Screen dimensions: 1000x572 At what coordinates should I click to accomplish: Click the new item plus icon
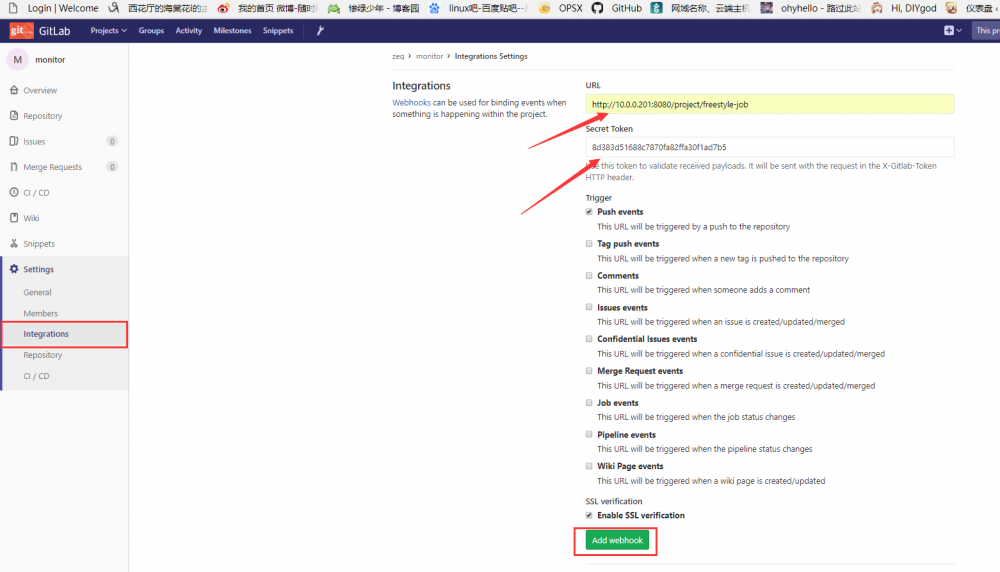pyautogui.click(x=948, y=31)
